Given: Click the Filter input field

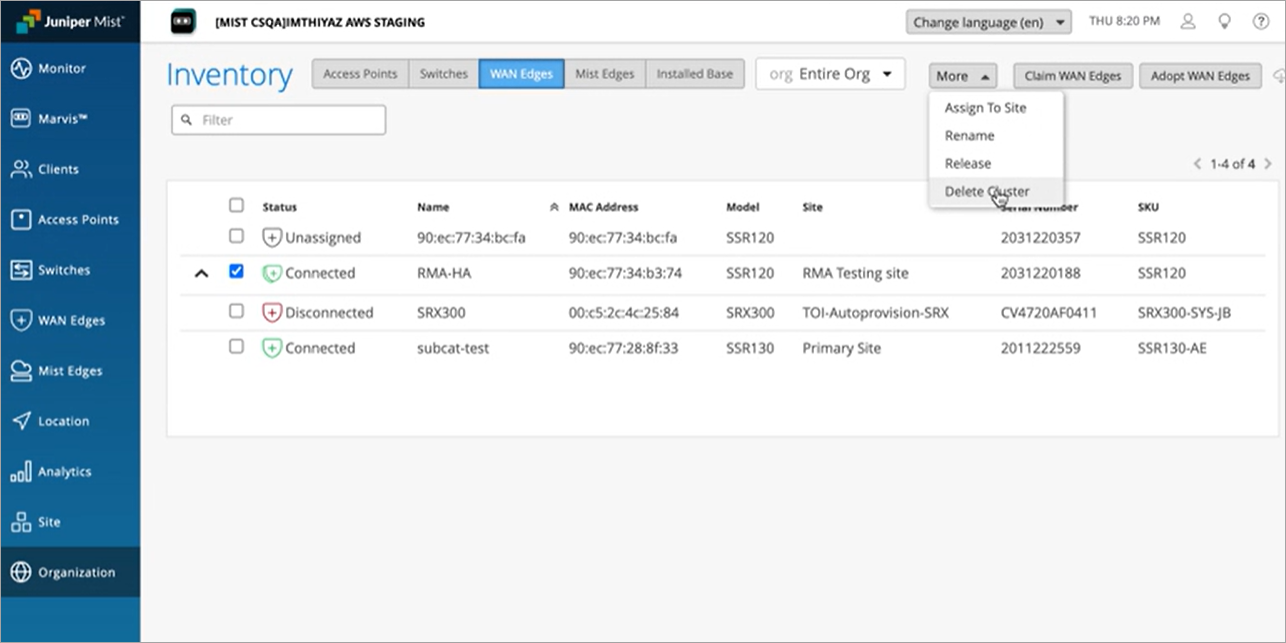Looking at the screenshot, I should pos(278,120).
